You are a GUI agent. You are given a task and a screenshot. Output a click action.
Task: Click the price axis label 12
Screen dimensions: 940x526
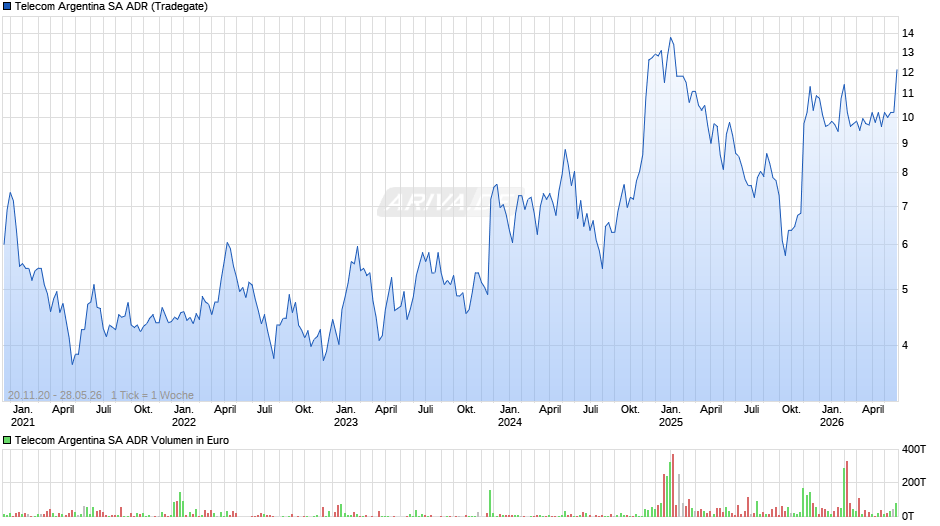908,73
